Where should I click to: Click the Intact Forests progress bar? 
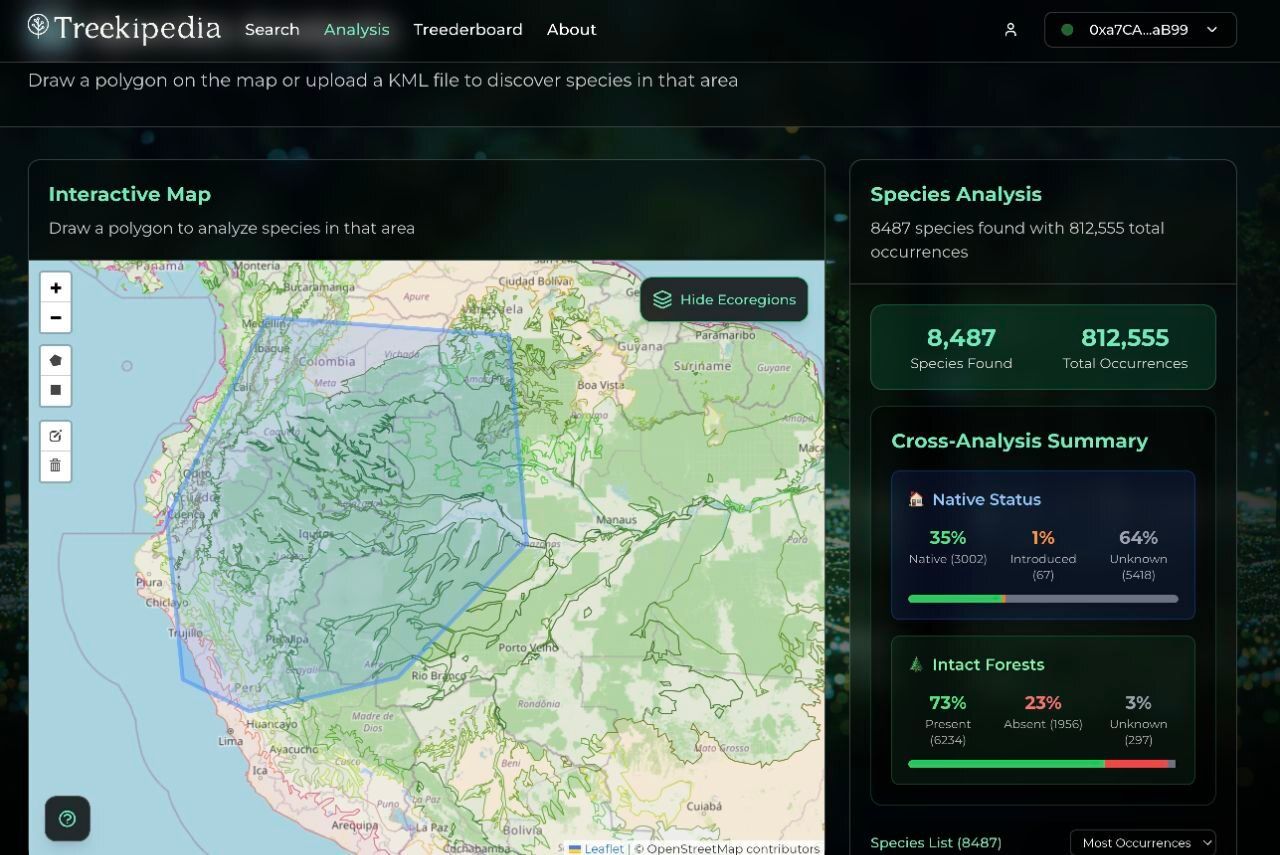pyautogui.click(x=1043, y=764)
